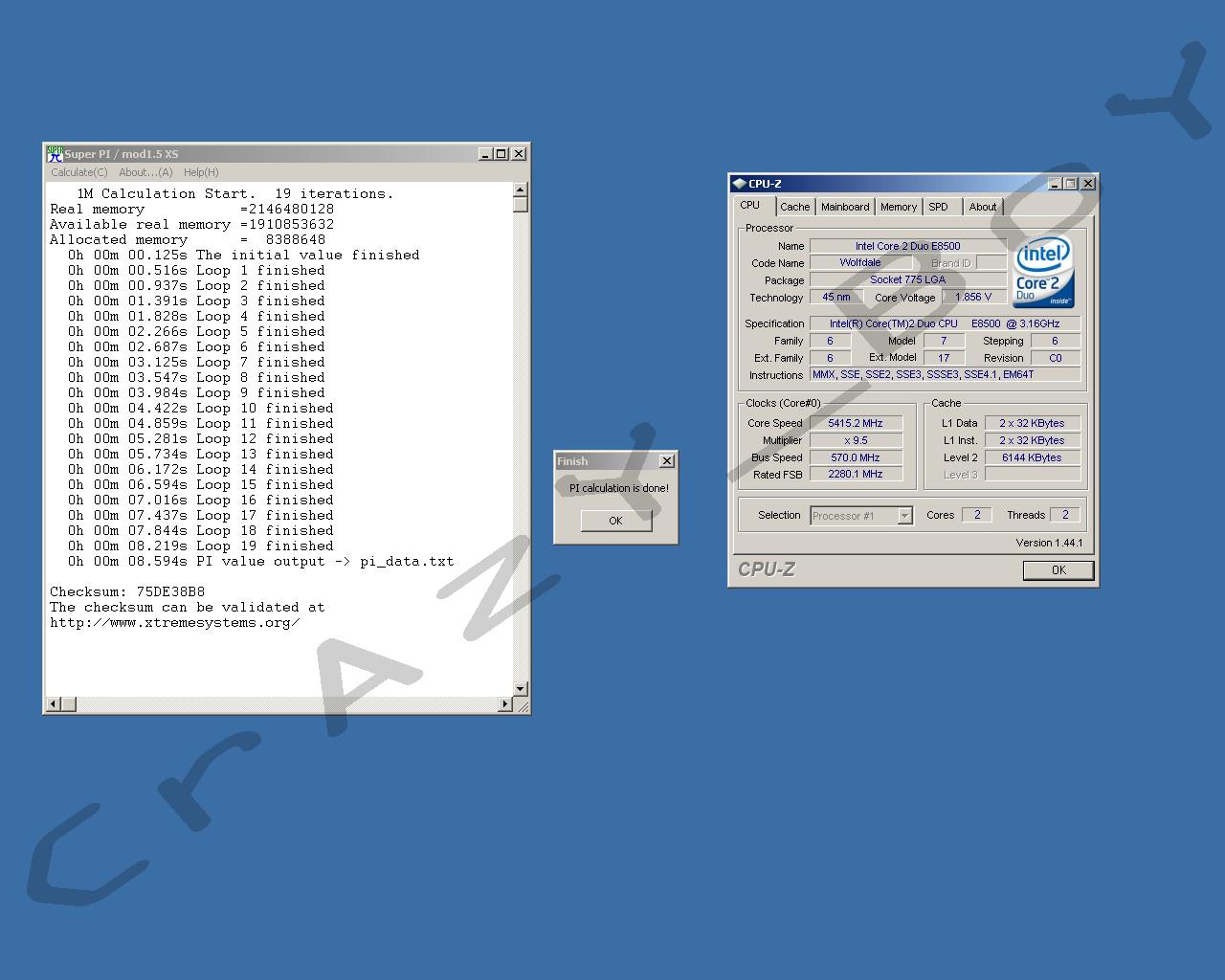This screenshot has width=1225, height=980.
Task: Click the Code Name value Wolfdale
Action: (860, 262)
